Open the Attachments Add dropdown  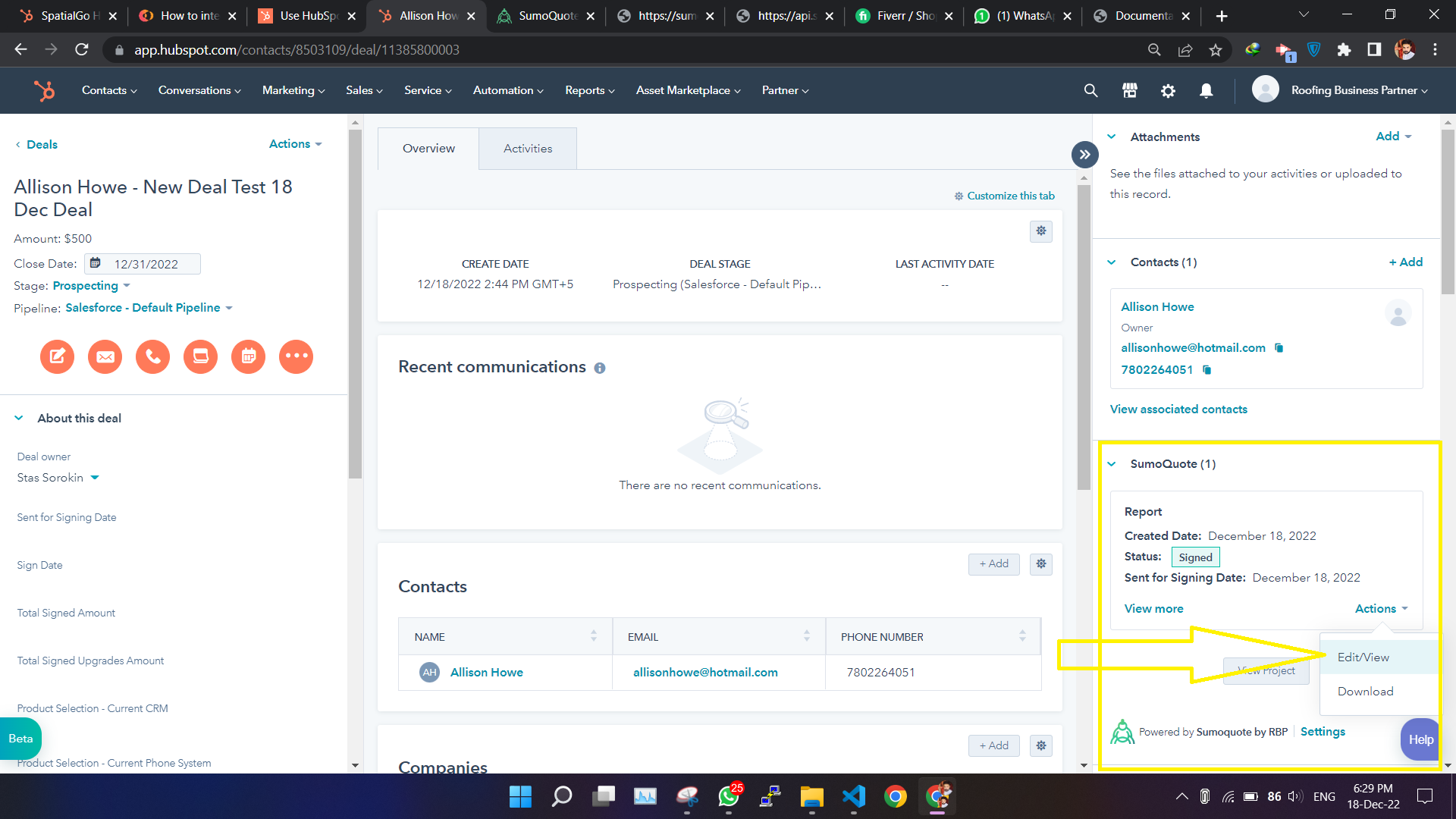pos(1394,136)
